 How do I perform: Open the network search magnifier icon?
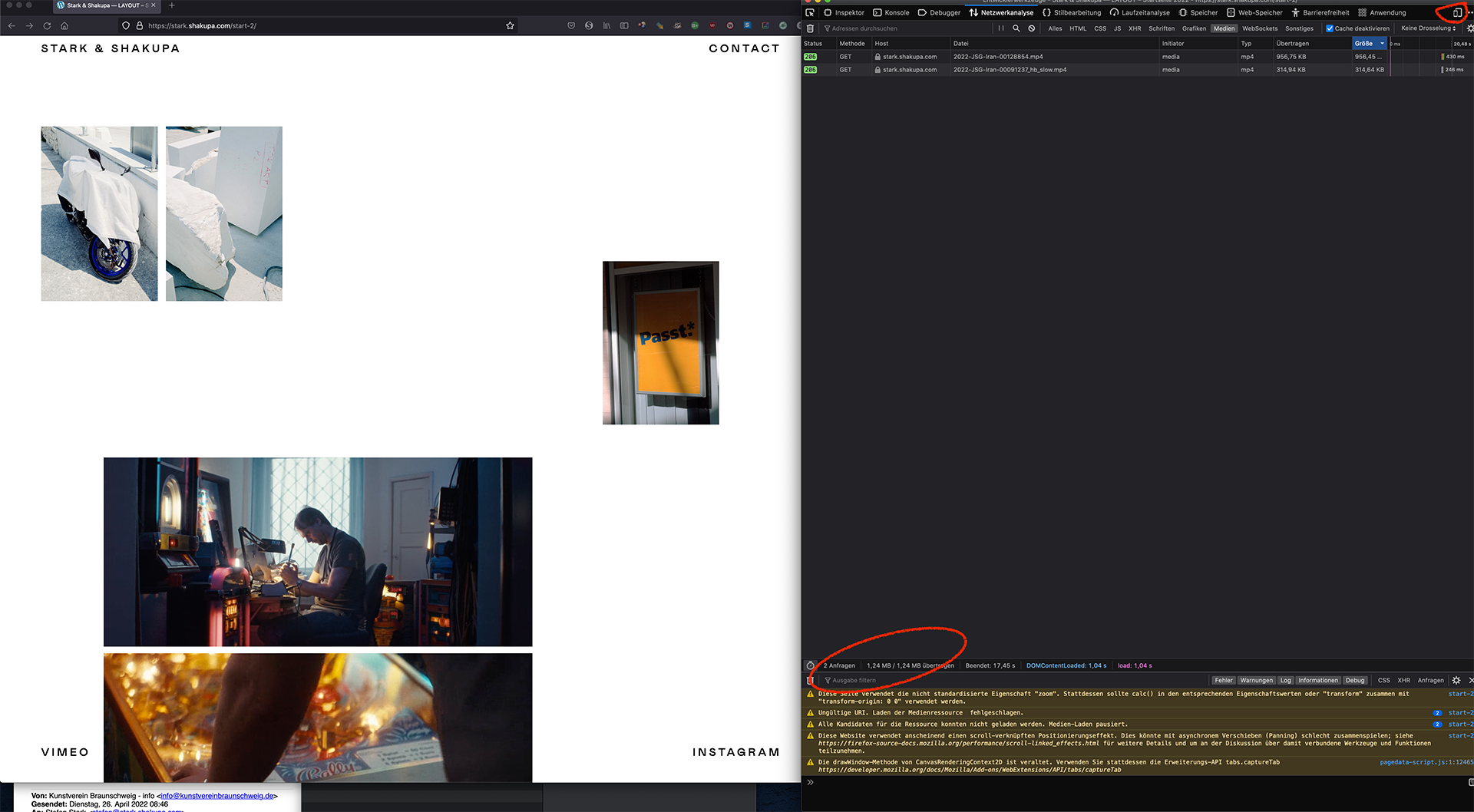tap(1016, 28)
